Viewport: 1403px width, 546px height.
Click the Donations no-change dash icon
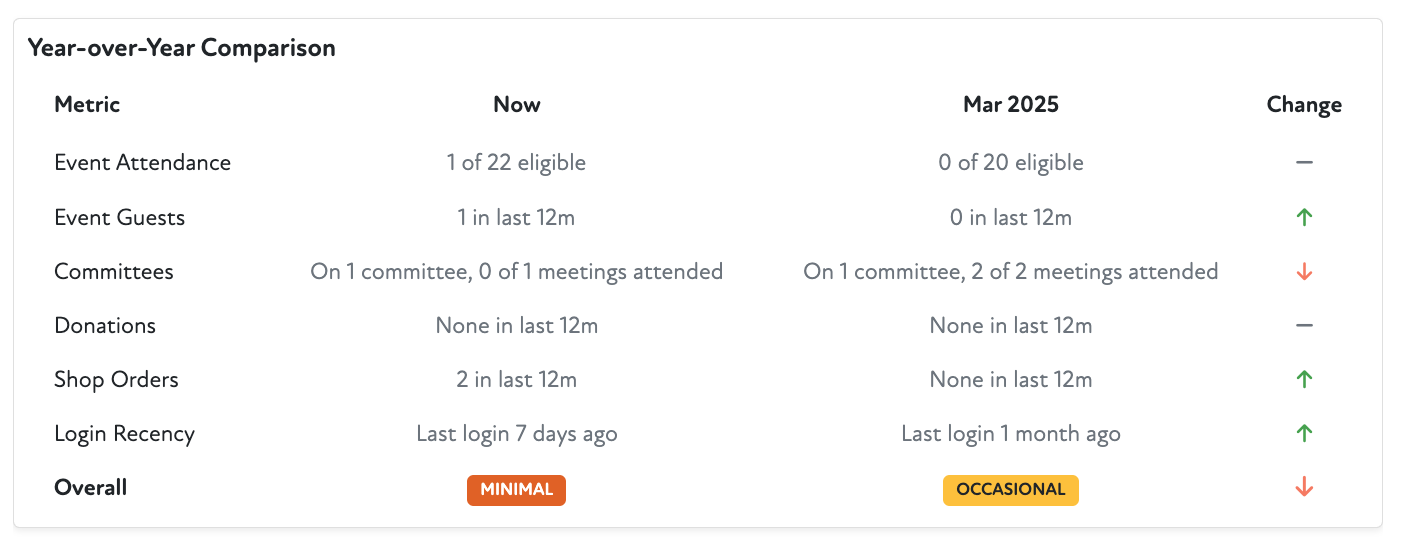[1303, 325]
